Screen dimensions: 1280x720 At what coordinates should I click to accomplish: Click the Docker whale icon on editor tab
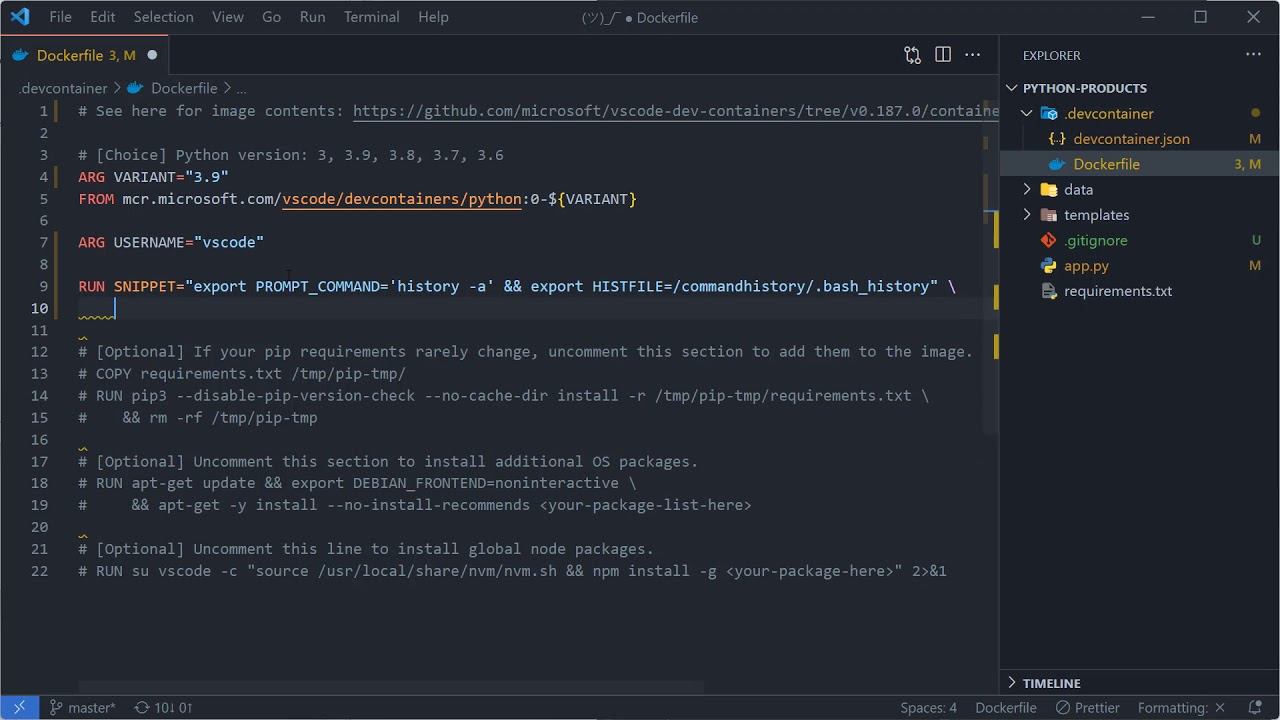20,55
